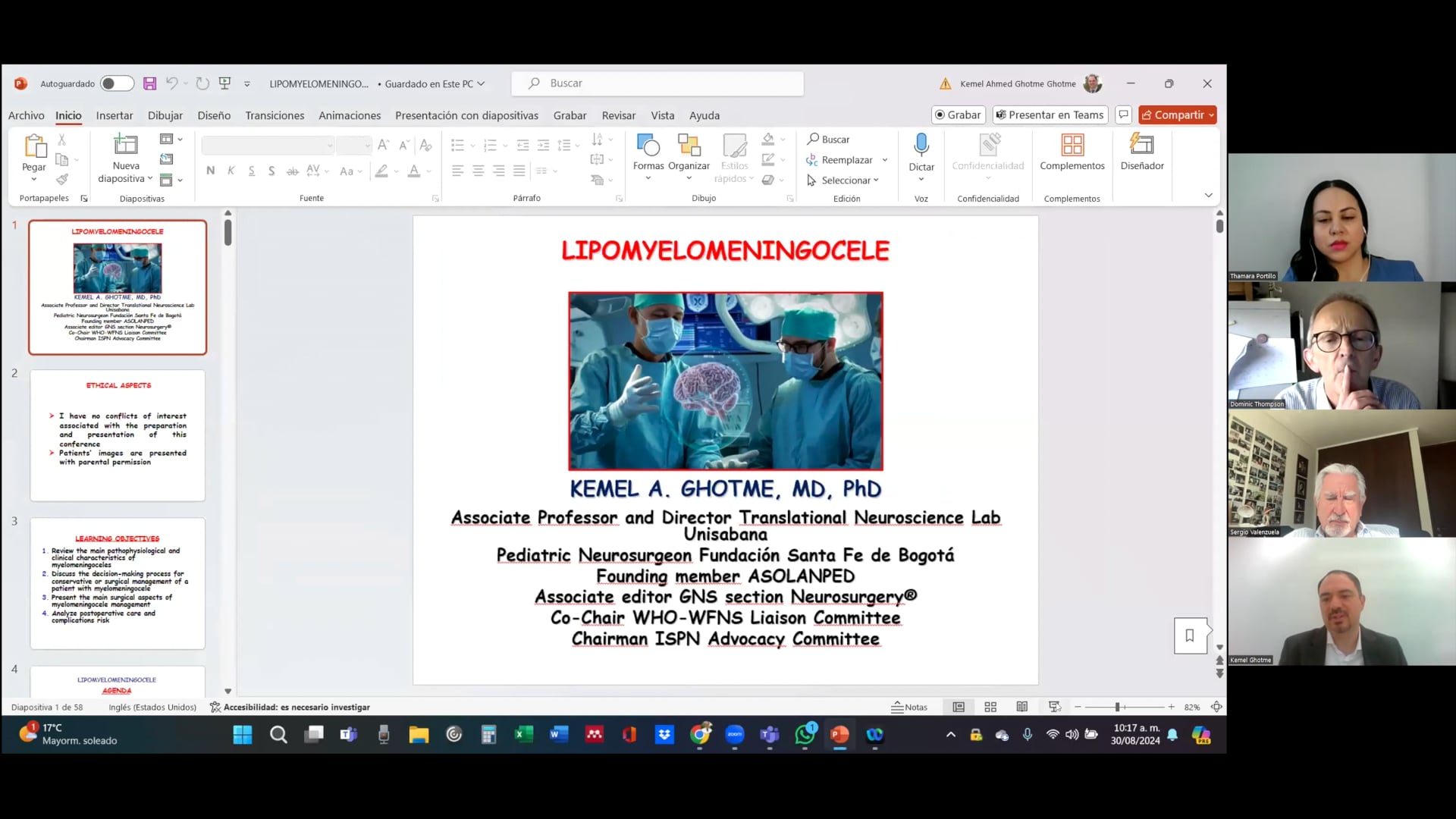This screenshot has height=819, width=1456.
Task: Open the font size combo box
Action: pos(353,145)
